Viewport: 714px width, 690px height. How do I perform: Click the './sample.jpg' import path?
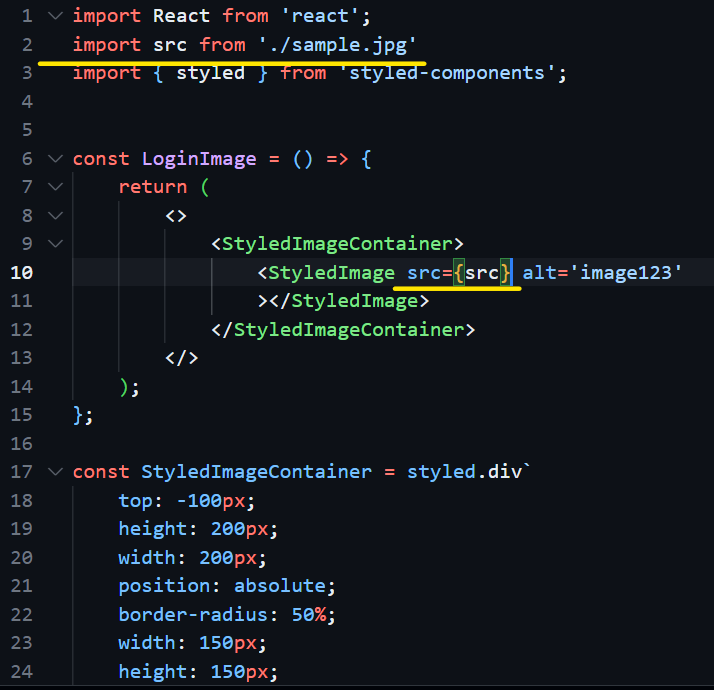pos(337,46)
